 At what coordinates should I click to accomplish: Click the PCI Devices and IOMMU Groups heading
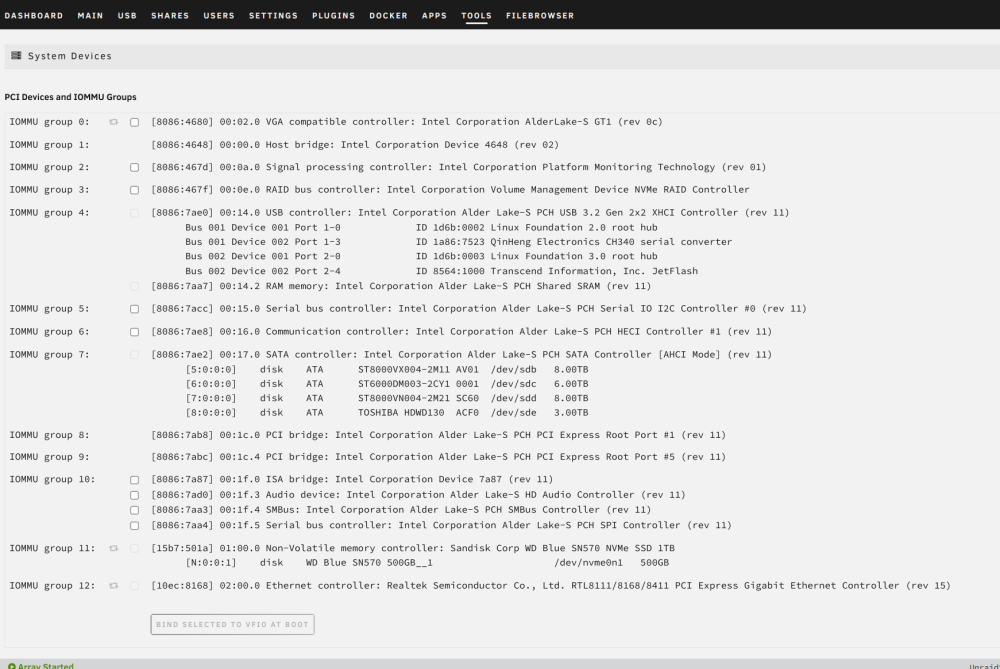[70, 97]
